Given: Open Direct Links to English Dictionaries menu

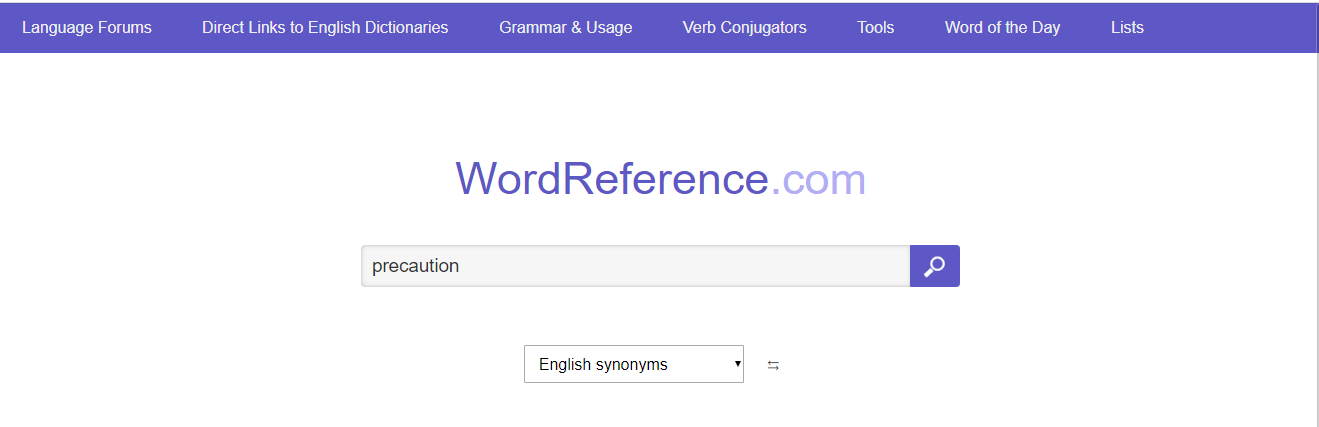Looking at the screenshot, I should tap(325, 28).
